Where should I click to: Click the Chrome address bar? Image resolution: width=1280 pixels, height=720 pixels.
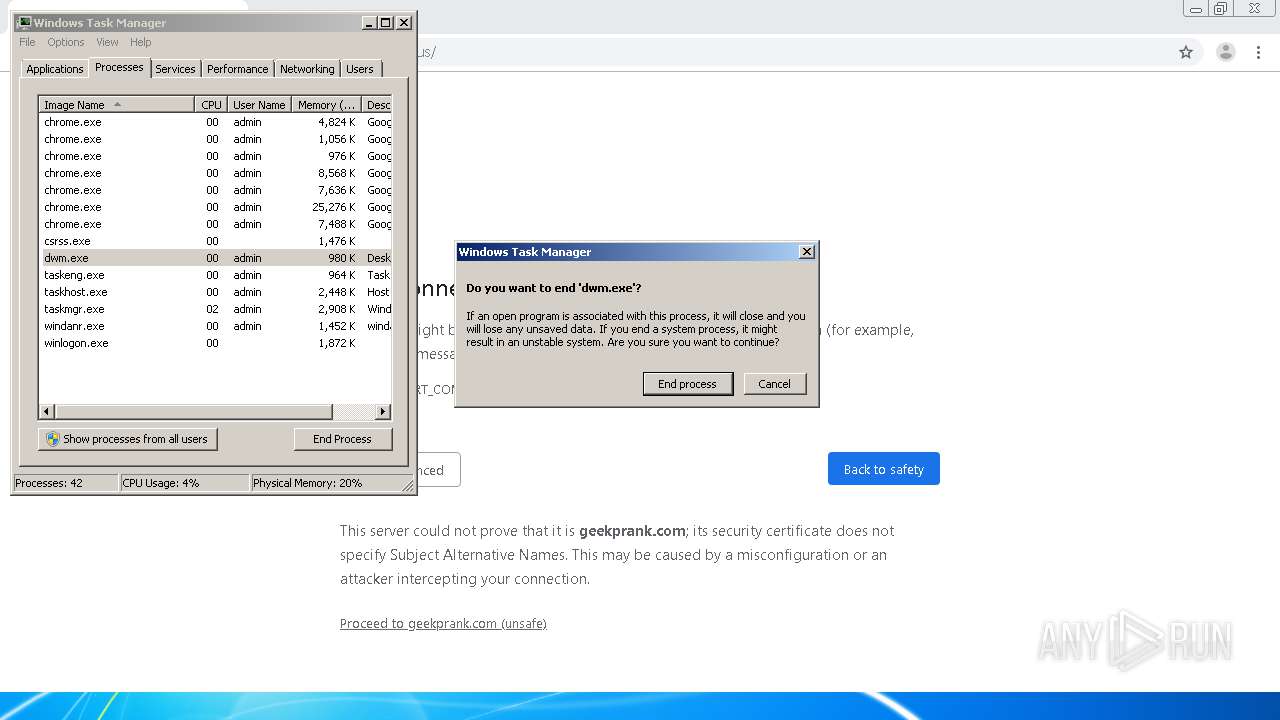point(790,52)
